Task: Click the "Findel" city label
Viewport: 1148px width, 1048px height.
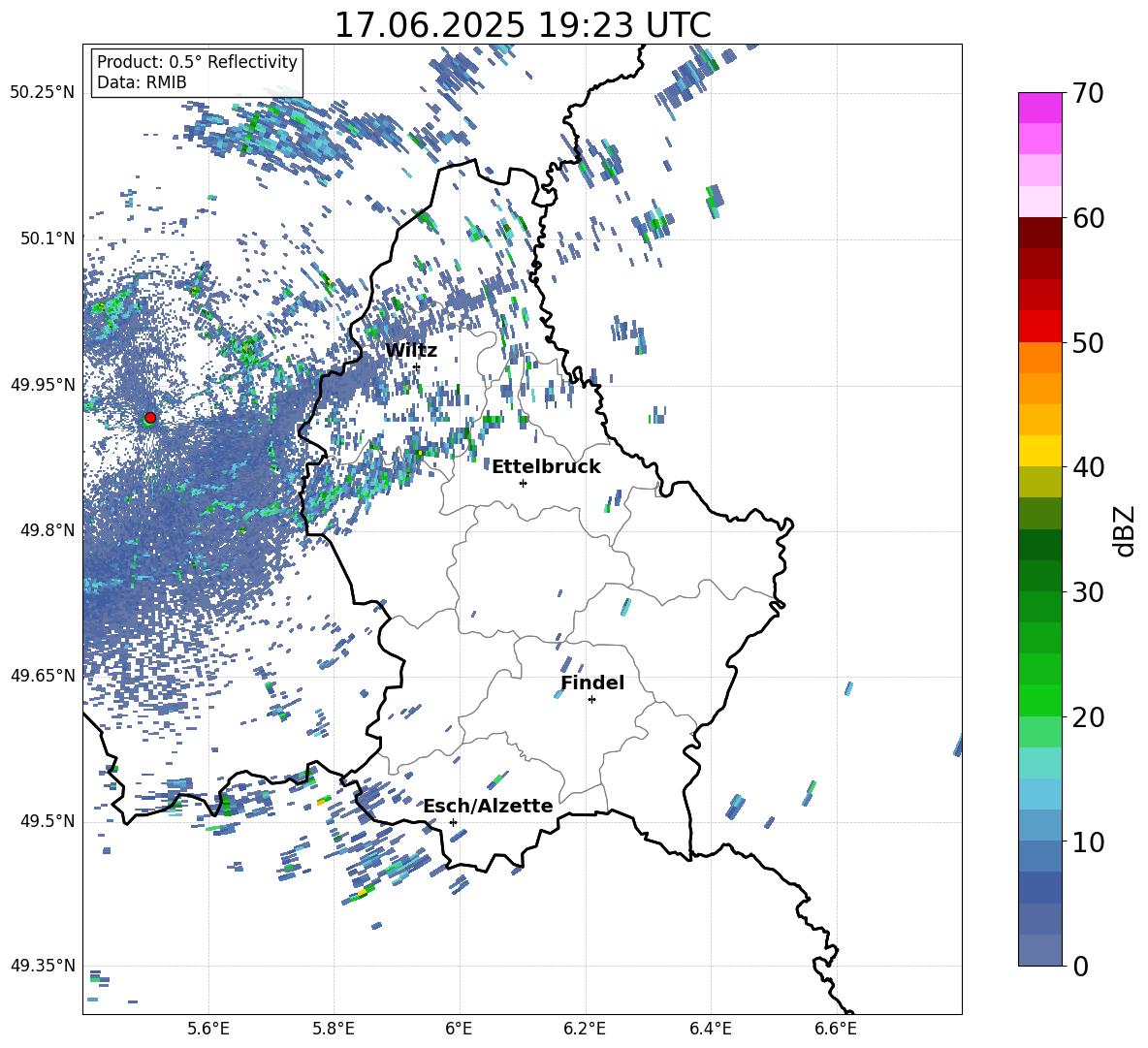Action: 592,683
